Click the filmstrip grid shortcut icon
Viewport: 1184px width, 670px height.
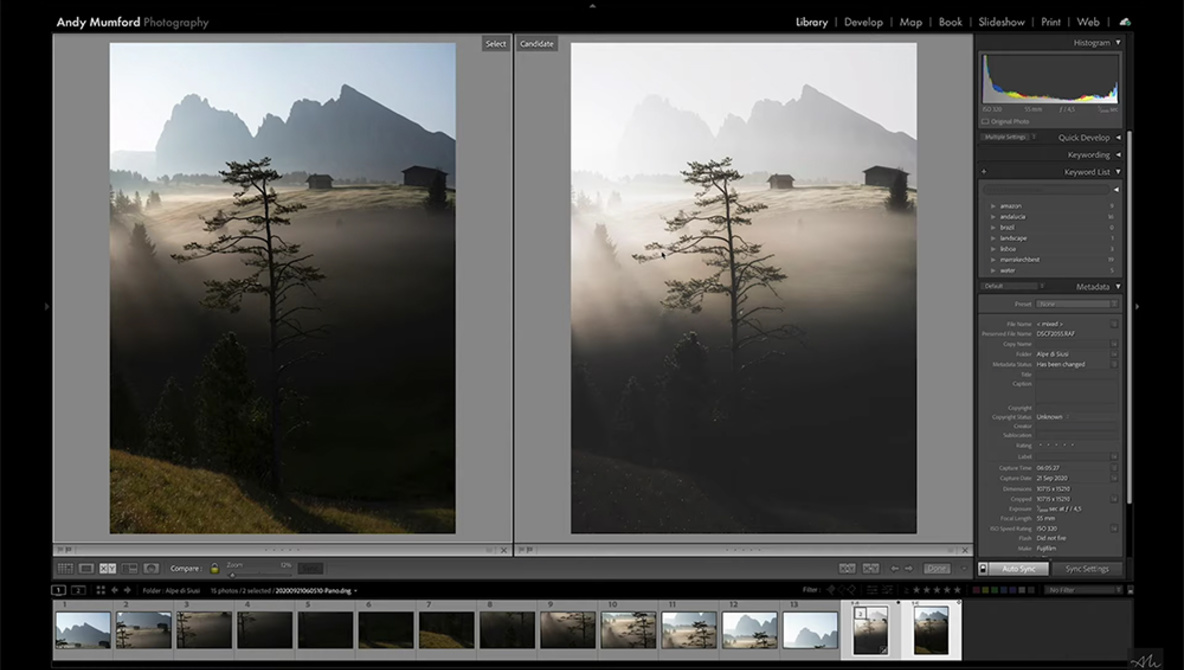(100, 591)
